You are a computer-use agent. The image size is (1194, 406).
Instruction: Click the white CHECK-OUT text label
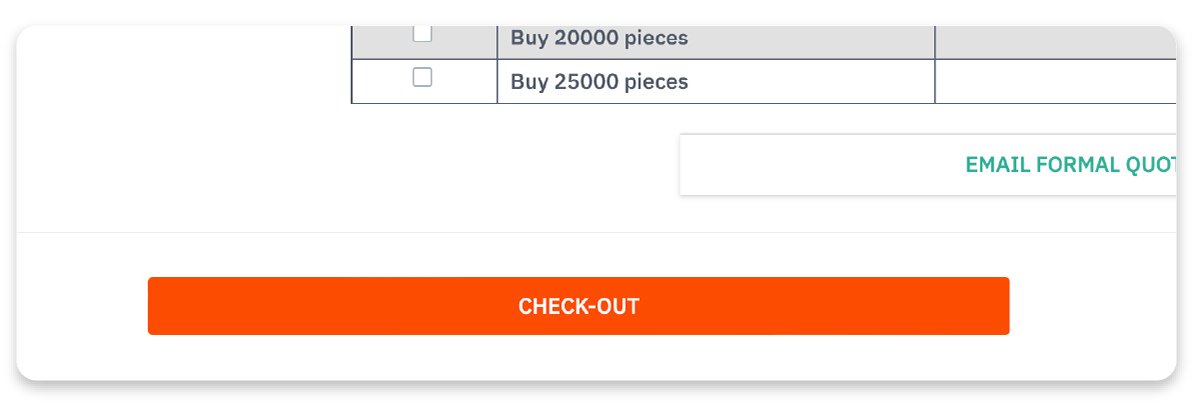point(578,306)
